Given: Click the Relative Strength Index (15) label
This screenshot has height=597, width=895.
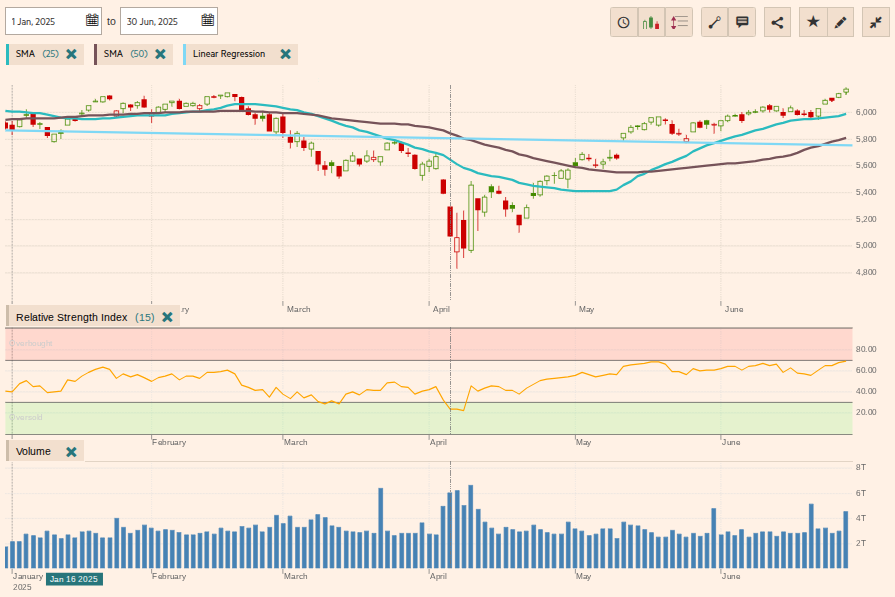Looking at the screenshot, I should tap(85, 317).
